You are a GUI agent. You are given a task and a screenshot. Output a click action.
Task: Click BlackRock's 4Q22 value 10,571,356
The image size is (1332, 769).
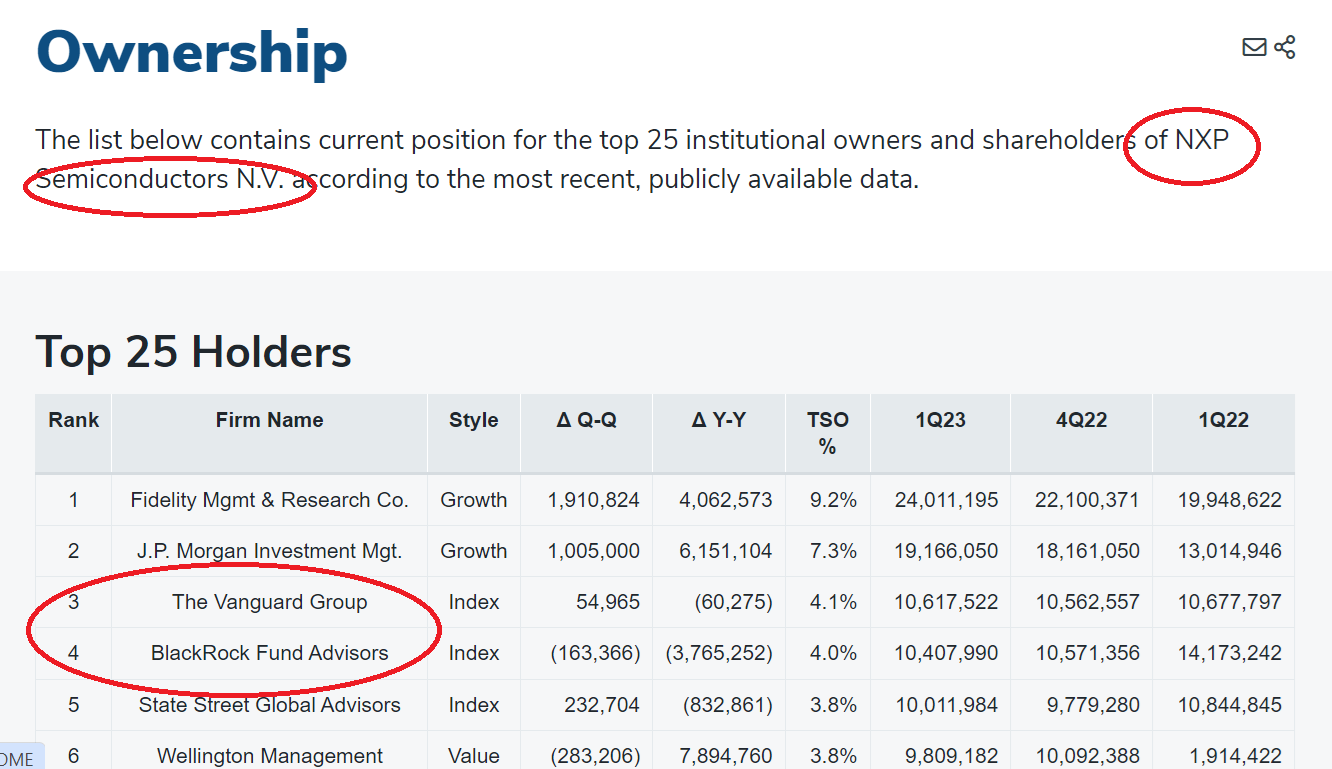coord(1087,653)
